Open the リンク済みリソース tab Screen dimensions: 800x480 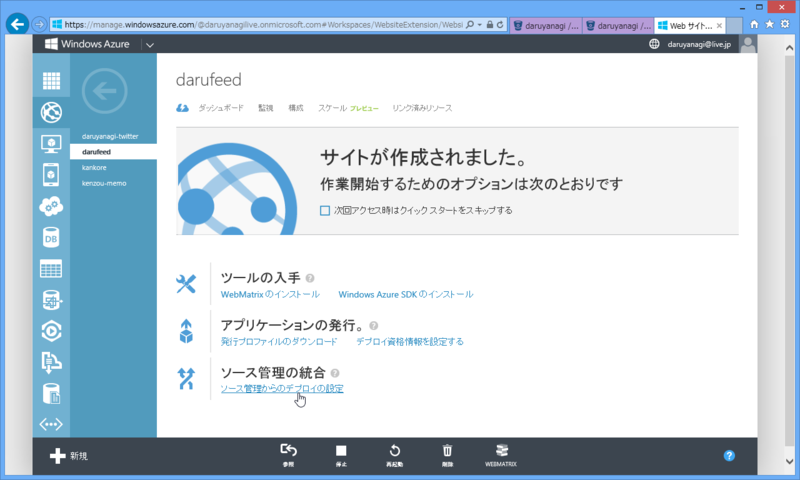[422, 108]
